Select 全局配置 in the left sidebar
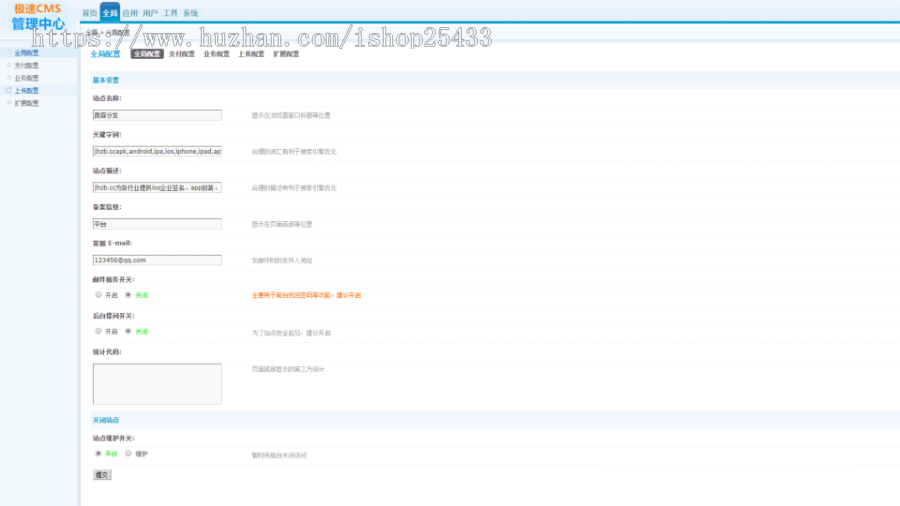 26,53
